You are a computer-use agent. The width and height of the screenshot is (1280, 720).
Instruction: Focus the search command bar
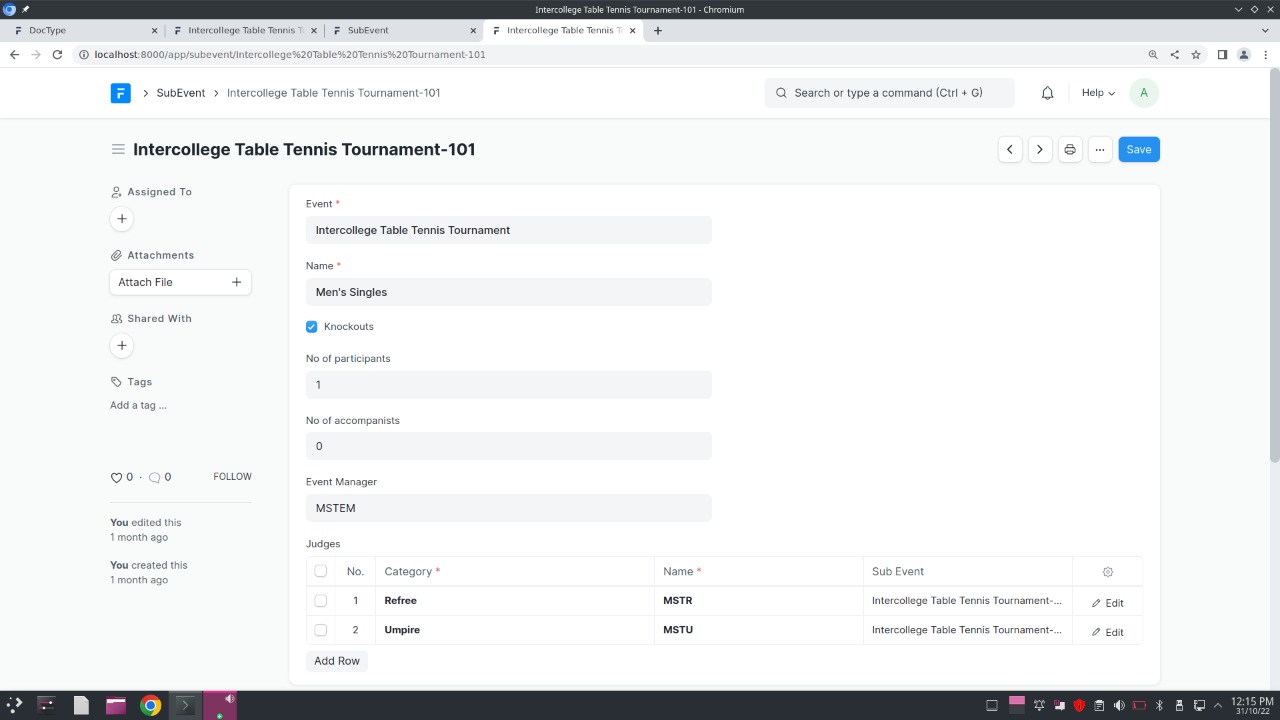click(x=889, y=93)
